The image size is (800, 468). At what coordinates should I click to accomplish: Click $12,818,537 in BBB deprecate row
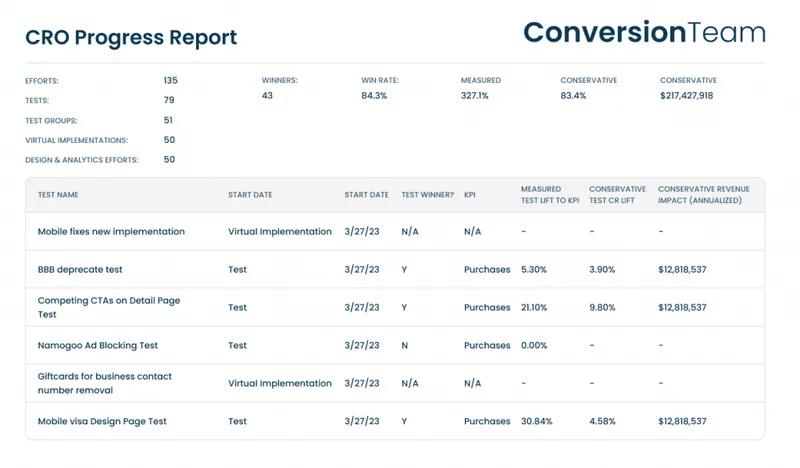[682, 269]
